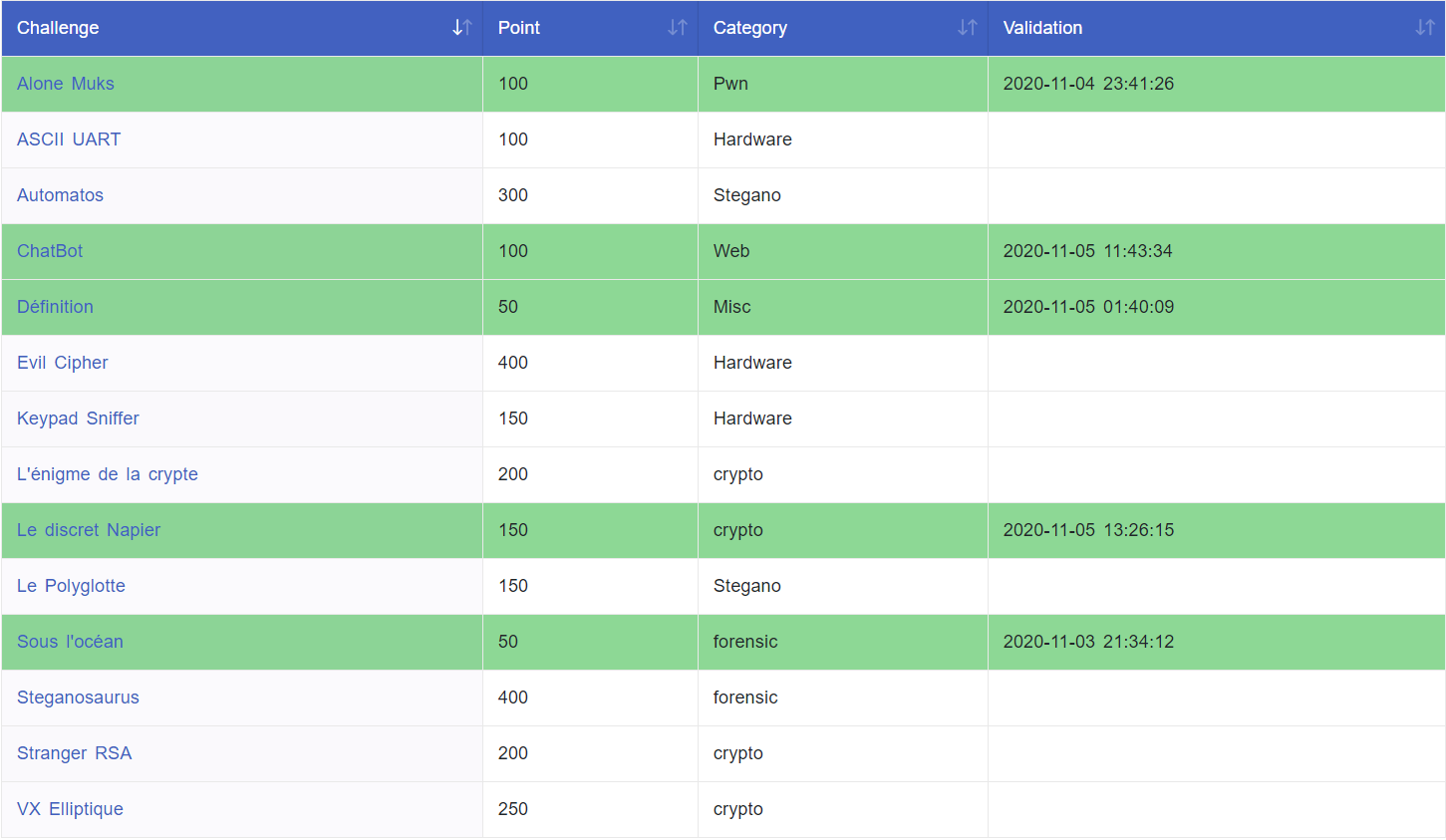1446x840 pixels.
Task: Click the 150 points value for Keypad Sniffer
Action: click(x=513, y=419)
